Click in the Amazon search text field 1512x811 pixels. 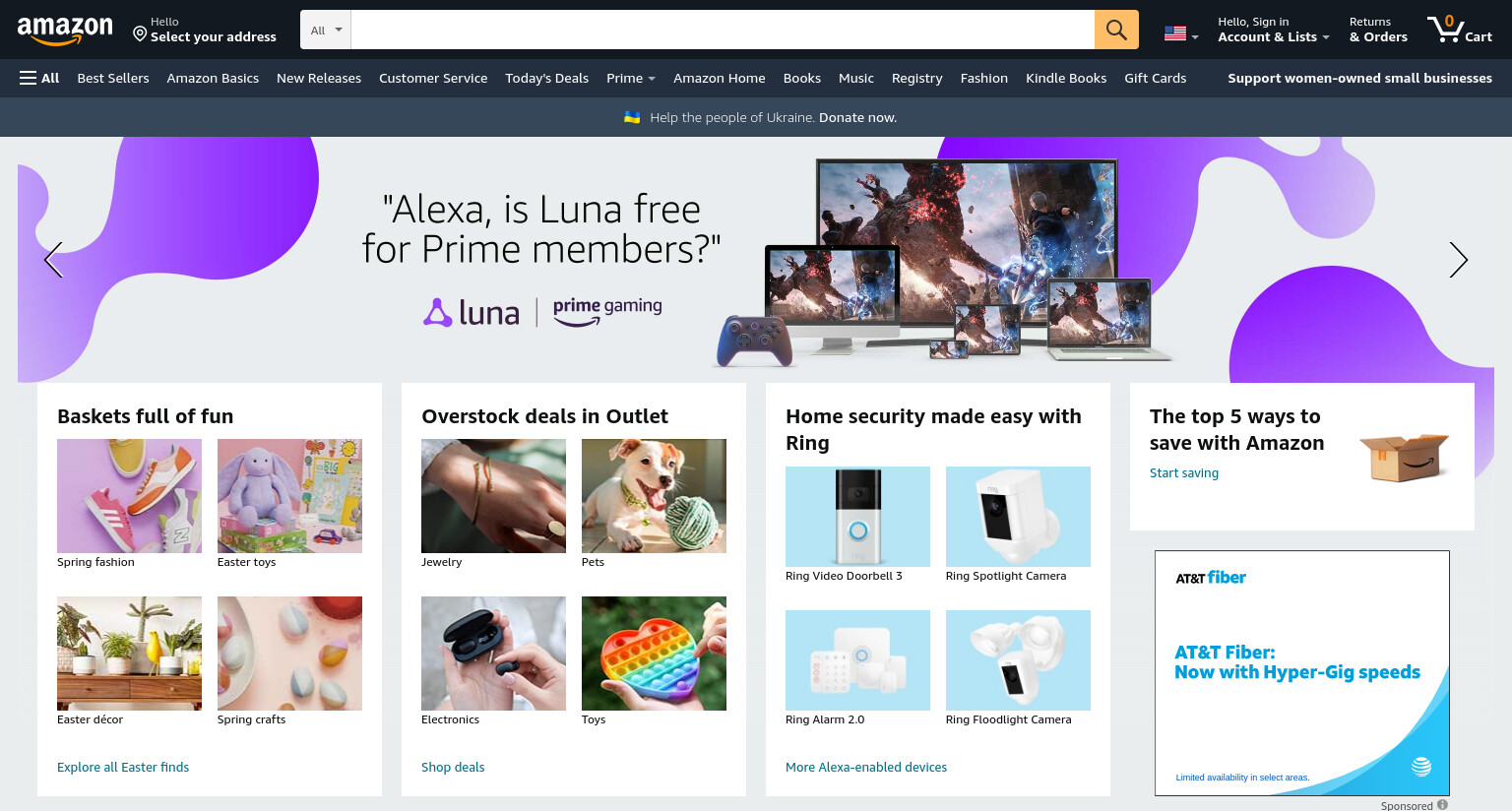click(x=723, y=30)
